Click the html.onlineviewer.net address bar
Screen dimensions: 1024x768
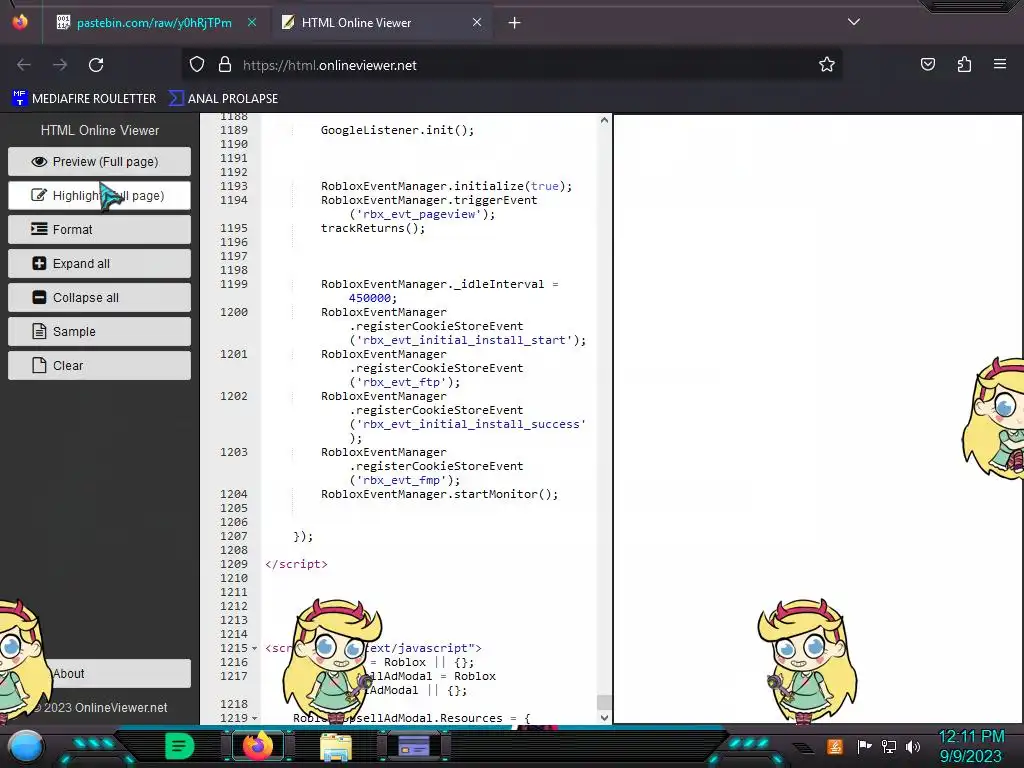click(x=511, y=65)
